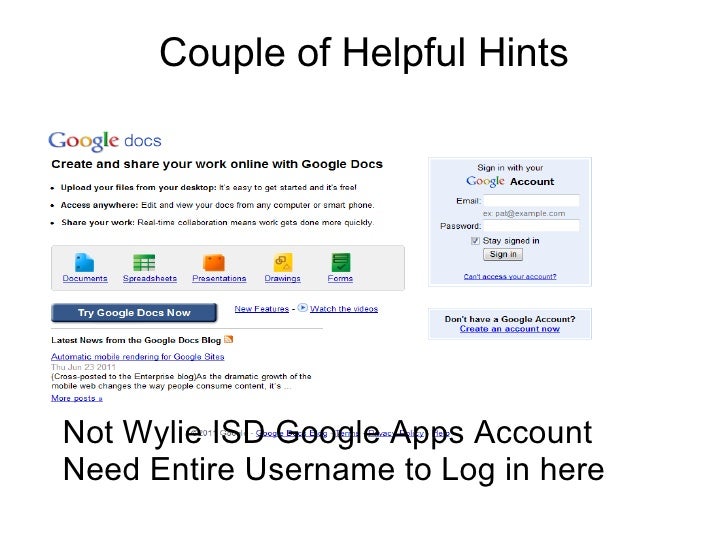Viewport: 728px width, 546px height.
Task: Click Try Google Docs Now button
Action: pos(134,312)
